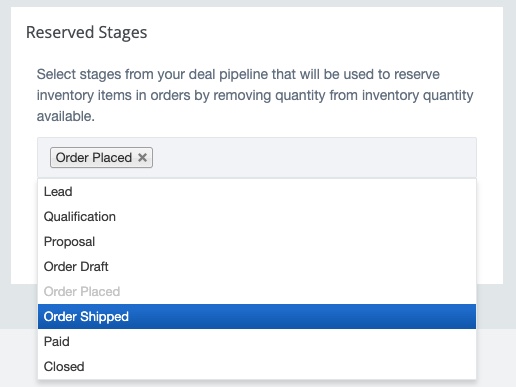516x387 pixels.
Task: Select Lead from the stage list
Action: point(257,192)
